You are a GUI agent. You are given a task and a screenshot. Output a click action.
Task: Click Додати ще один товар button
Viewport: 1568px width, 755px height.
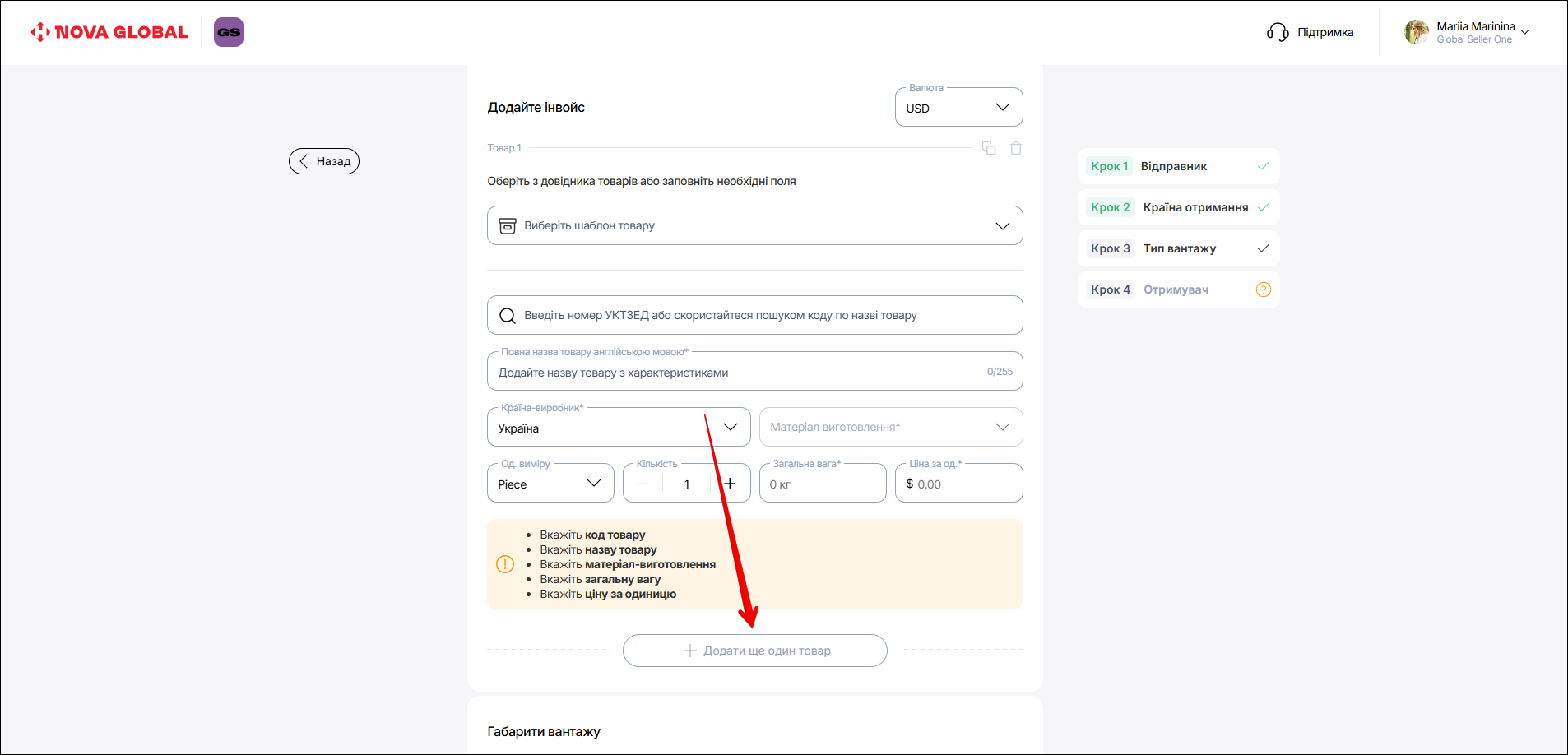coord(754,651)
